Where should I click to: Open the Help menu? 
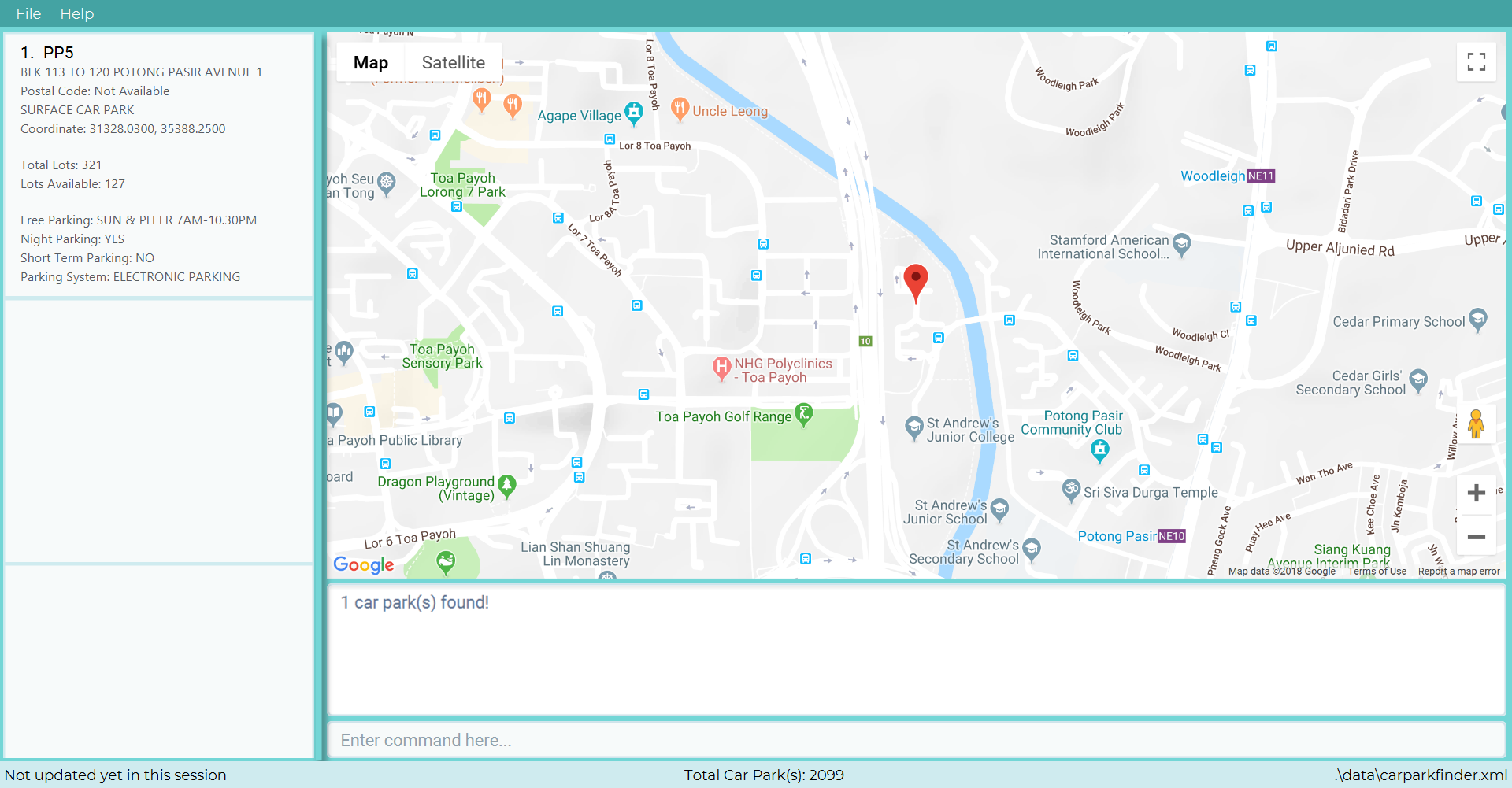tap(76, 13)
